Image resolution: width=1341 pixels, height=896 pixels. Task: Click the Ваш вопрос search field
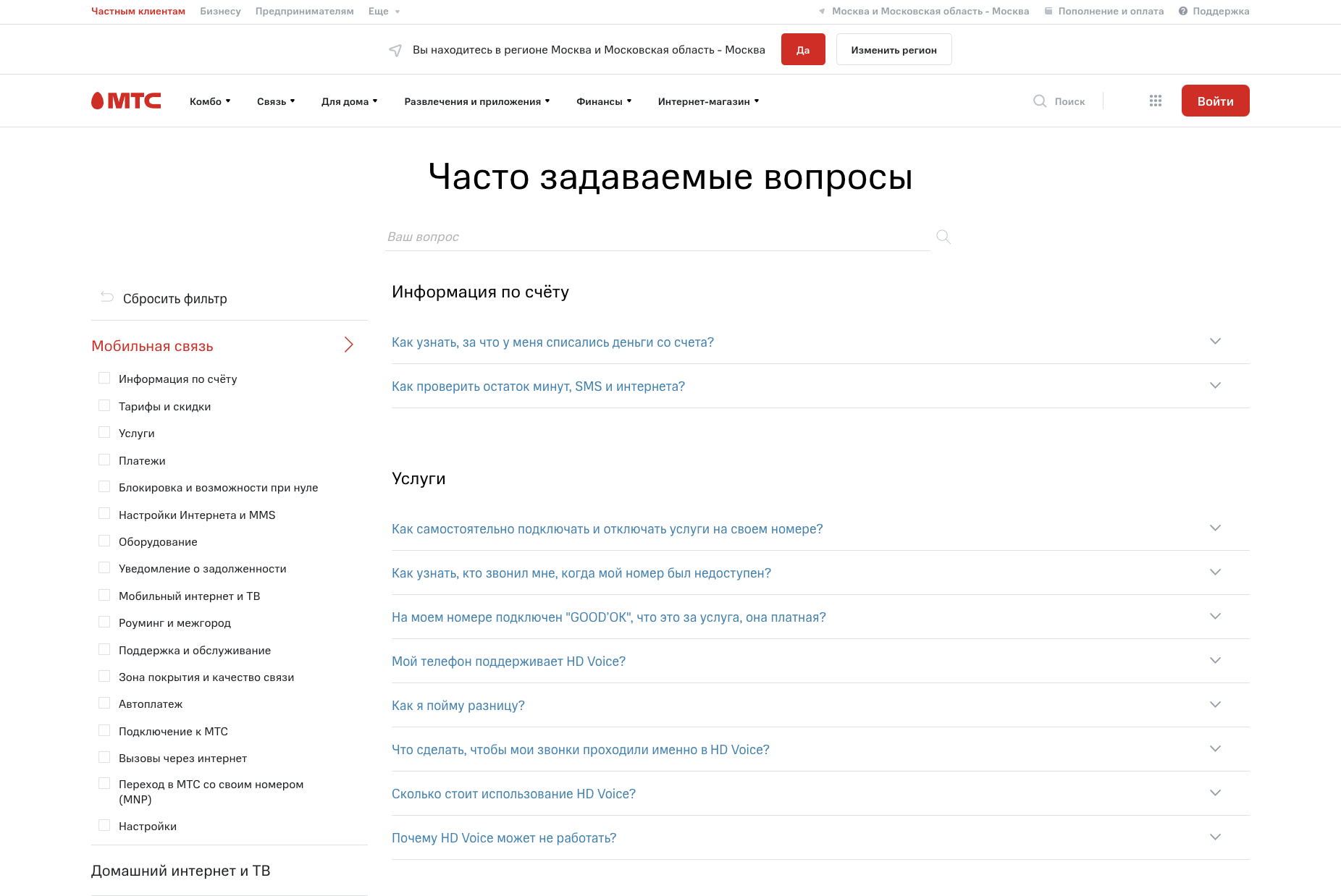tap(657, 237)
